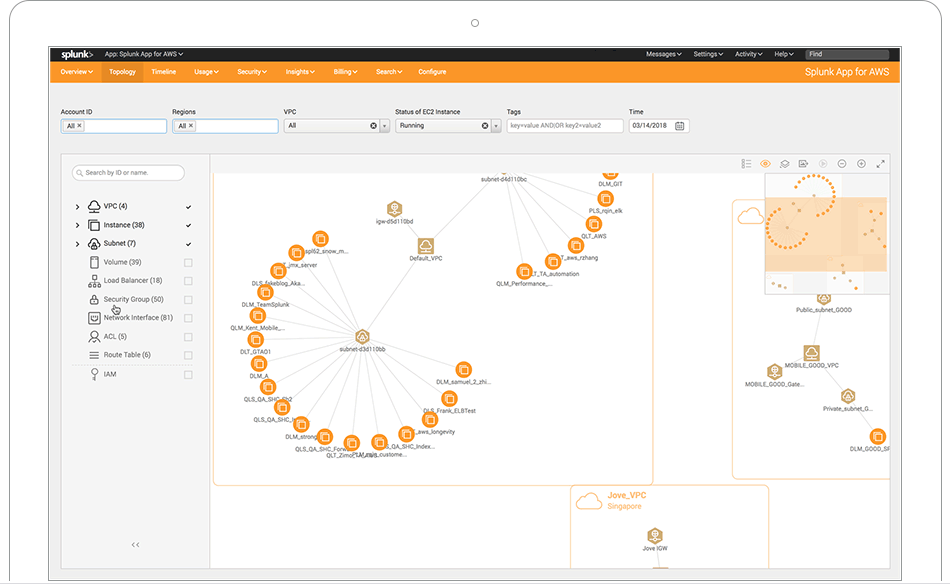Switch to the Topology tab
Image resolution: width=950 pixels, height=584 pixels.
(122, 71)
